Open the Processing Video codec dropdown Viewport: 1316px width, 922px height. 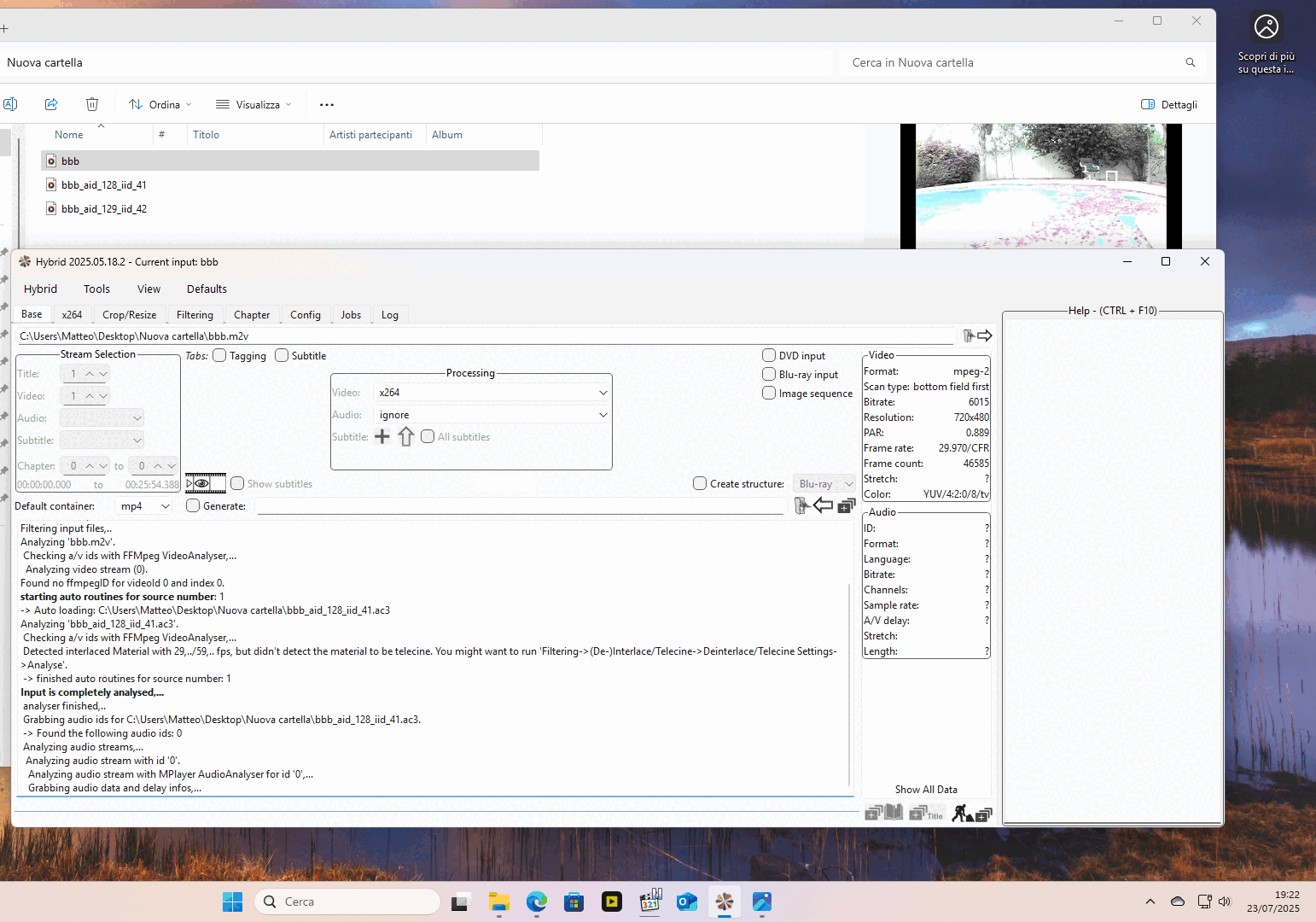(x=603, y=393)
